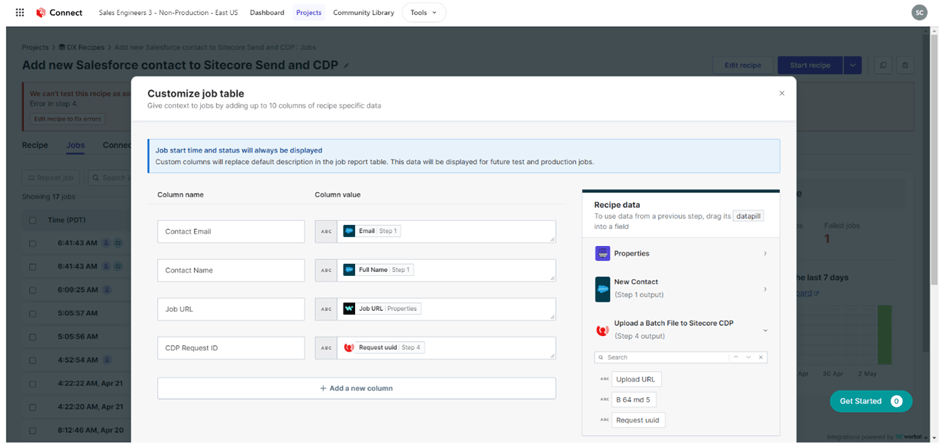Open Projects in the top navigation
The height and width of the screenshot is (447, 944).
tap(309, 13)
